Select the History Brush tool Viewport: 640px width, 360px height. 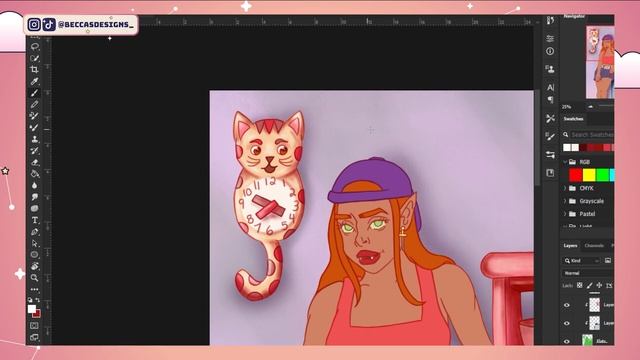(35, 151)
